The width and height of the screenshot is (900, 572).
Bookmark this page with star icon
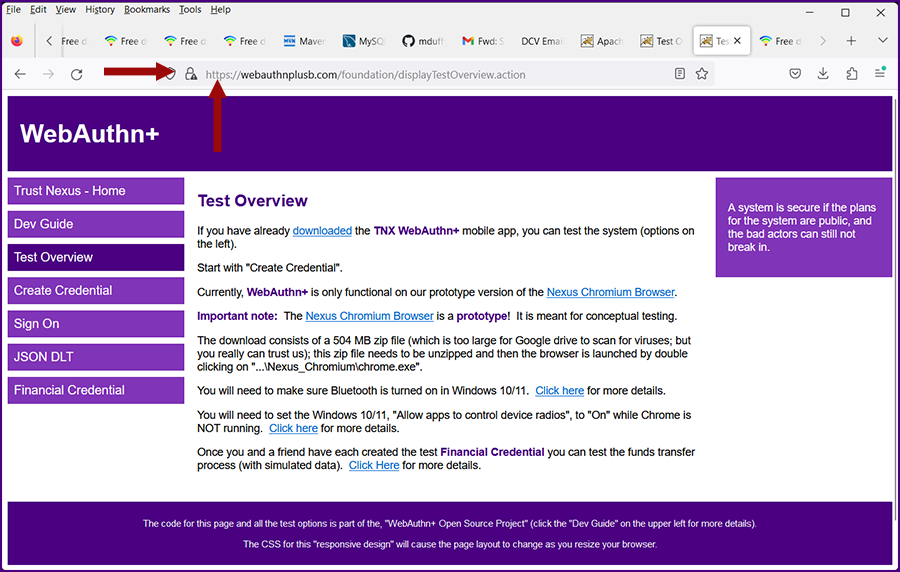coord(702,74)
